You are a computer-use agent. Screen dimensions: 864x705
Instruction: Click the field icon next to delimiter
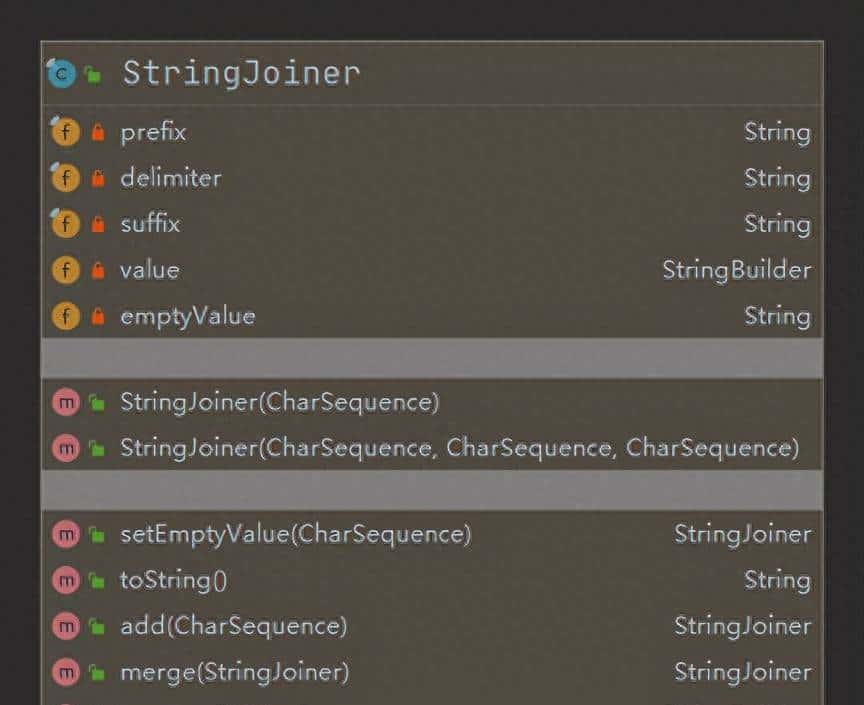pyautogui.click(x=65, y=178)
